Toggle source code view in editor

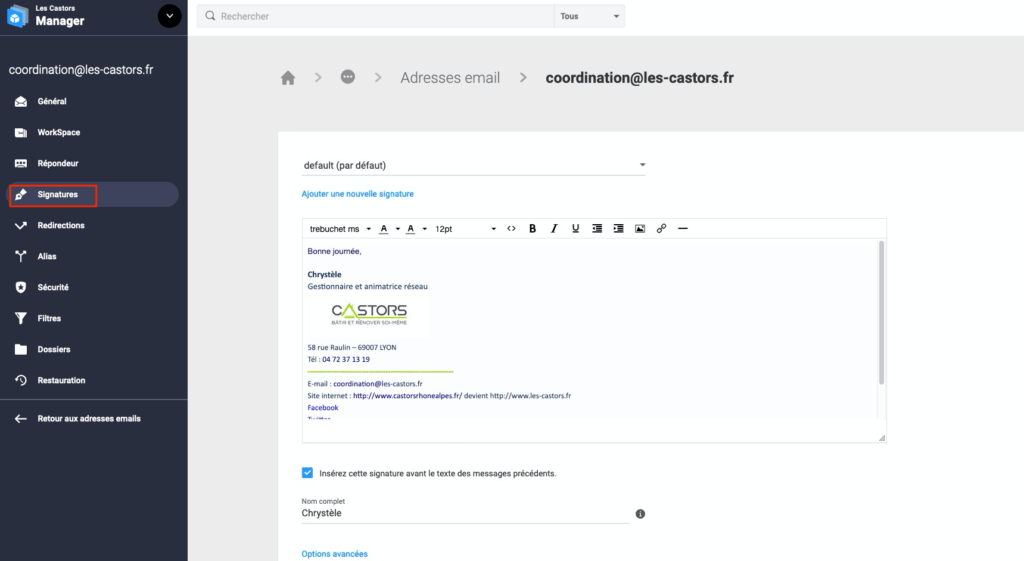point(511,229)
